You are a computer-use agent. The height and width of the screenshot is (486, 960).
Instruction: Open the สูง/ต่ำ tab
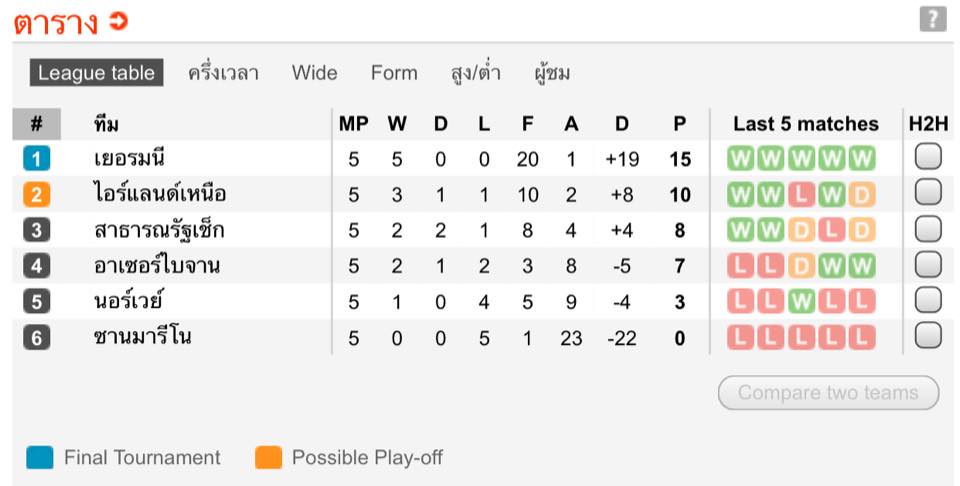pos(476,73)
